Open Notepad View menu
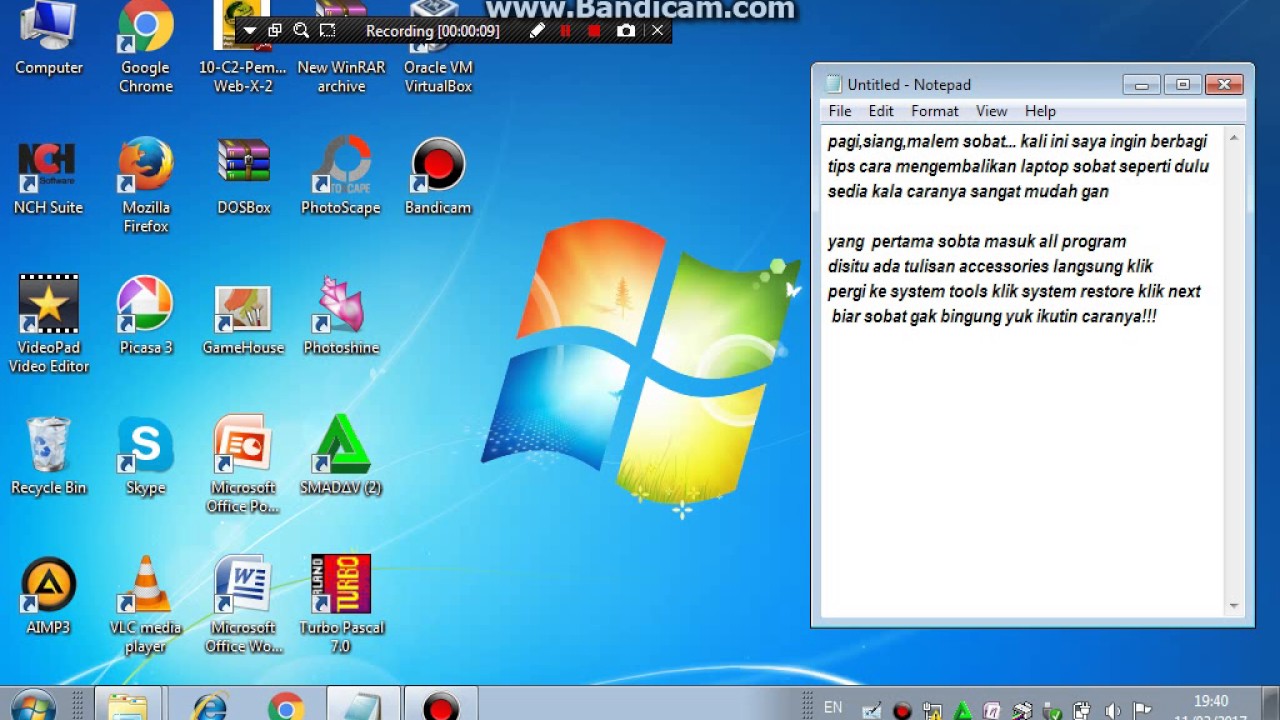The height and width of the screenshot is (720, 1280). tap(991, 111)
